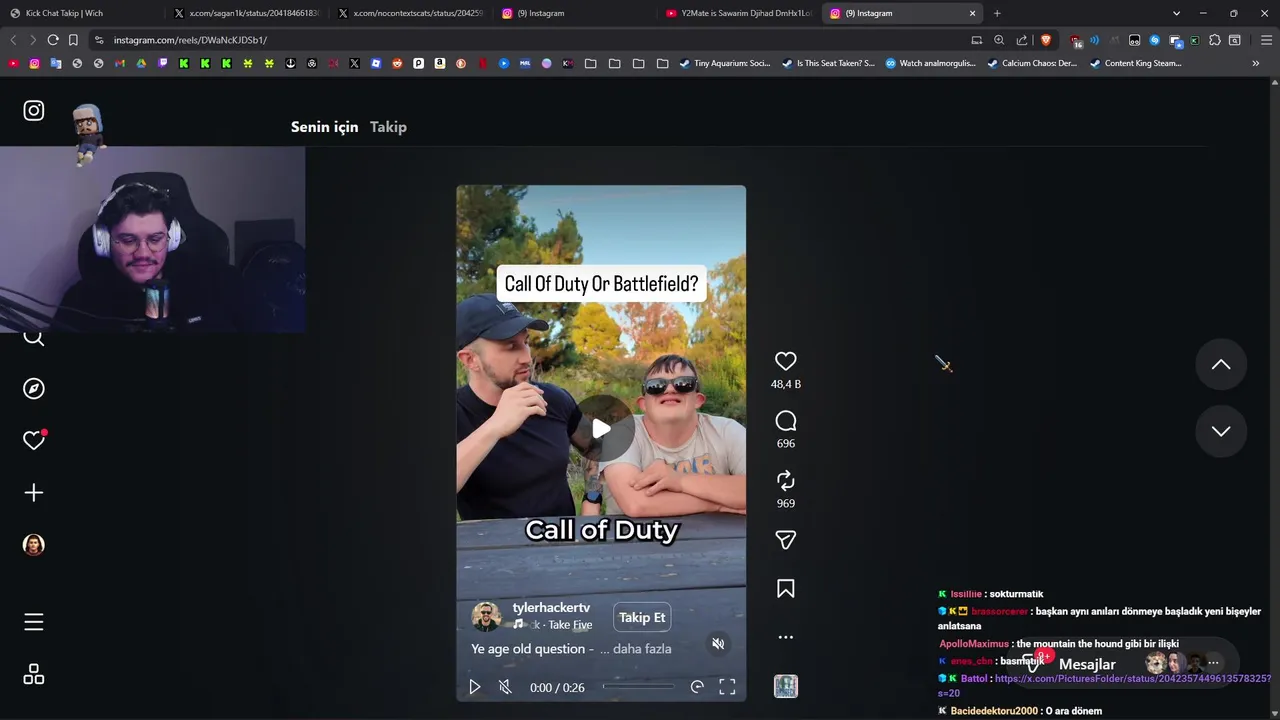The height and width of the screenshot is (720, 1280).
Task: Switch to the Y2Mate browser tab
Action: (740, 13)
